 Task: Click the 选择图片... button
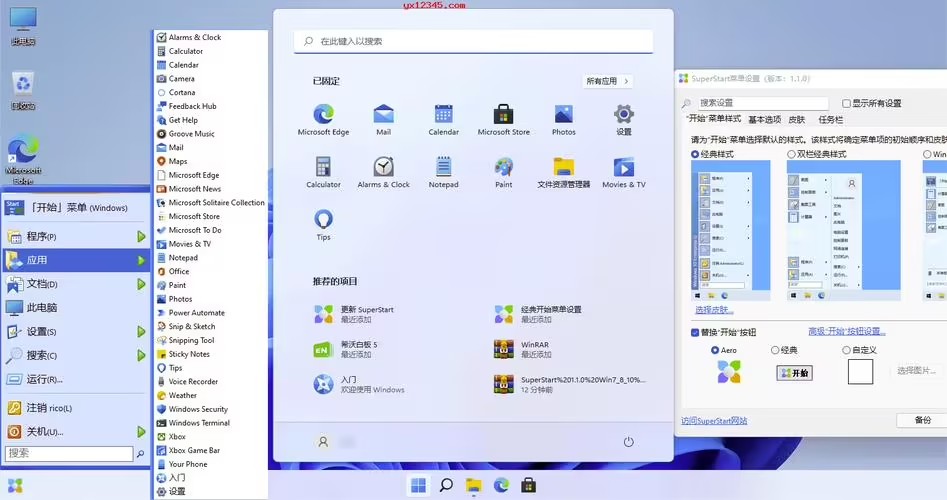point(916,371)
